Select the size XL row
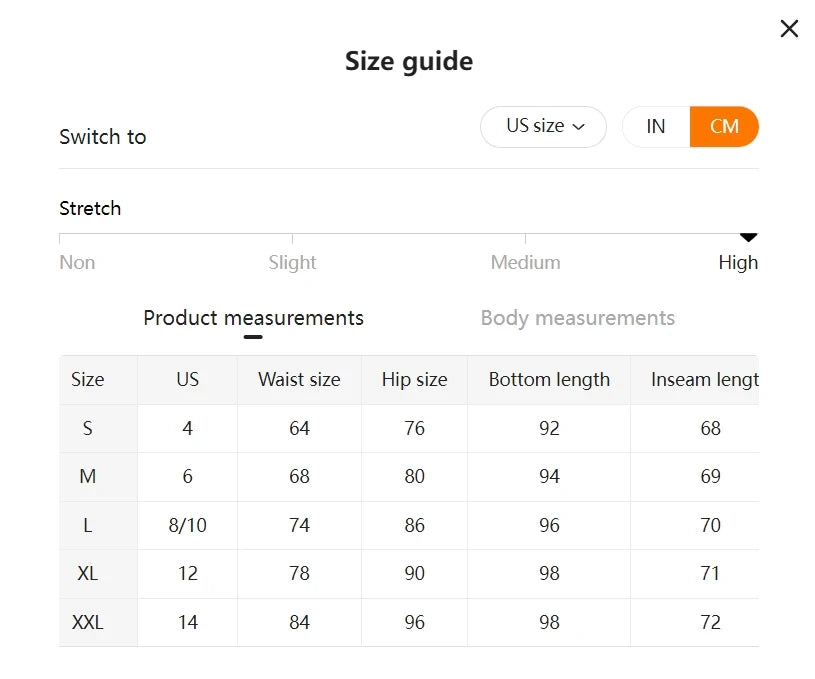The height and width of the screenshot is (679, 815). (88, 574)
